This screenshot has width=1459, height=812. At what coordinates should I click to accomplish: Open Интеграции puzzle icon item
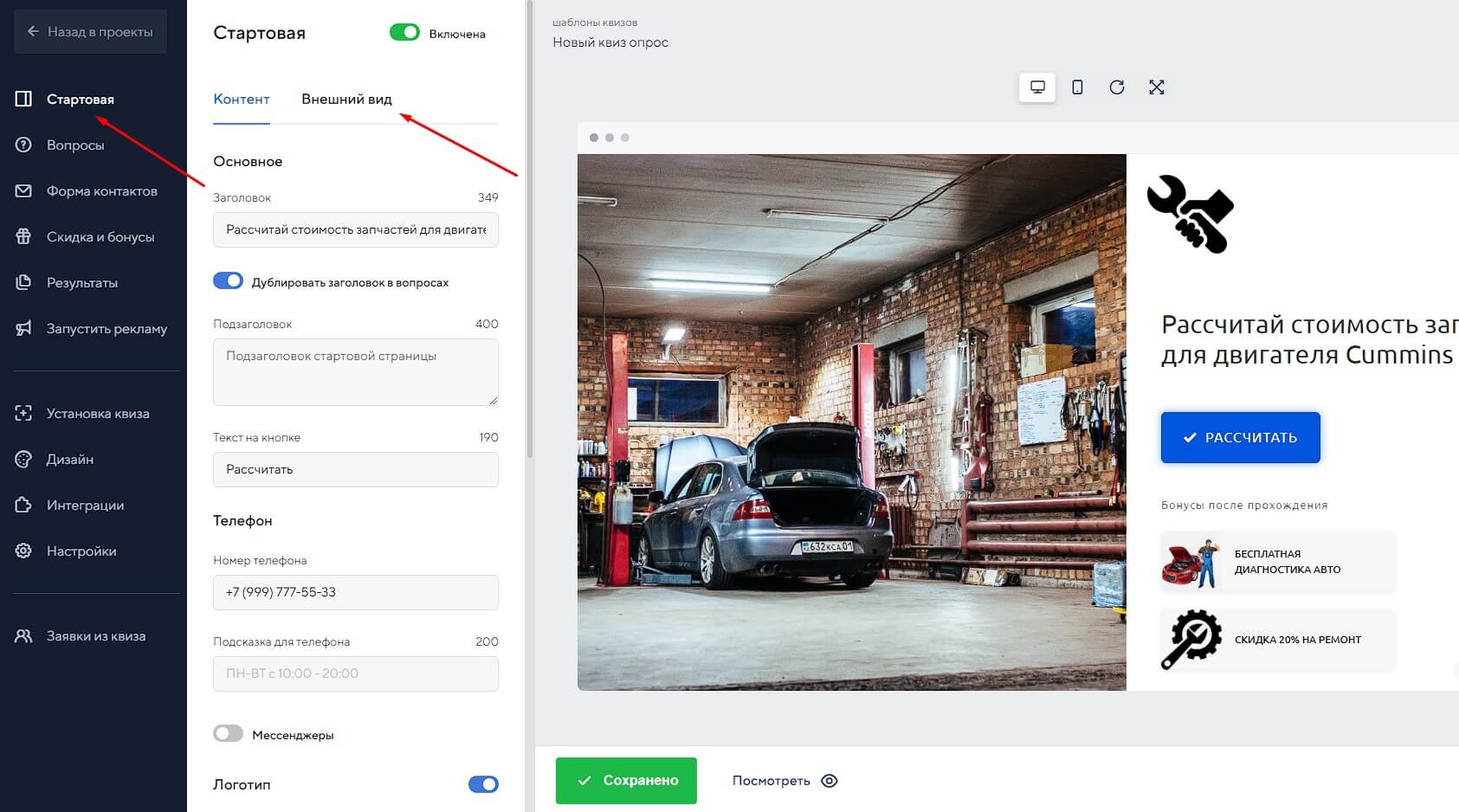point(23,506)
